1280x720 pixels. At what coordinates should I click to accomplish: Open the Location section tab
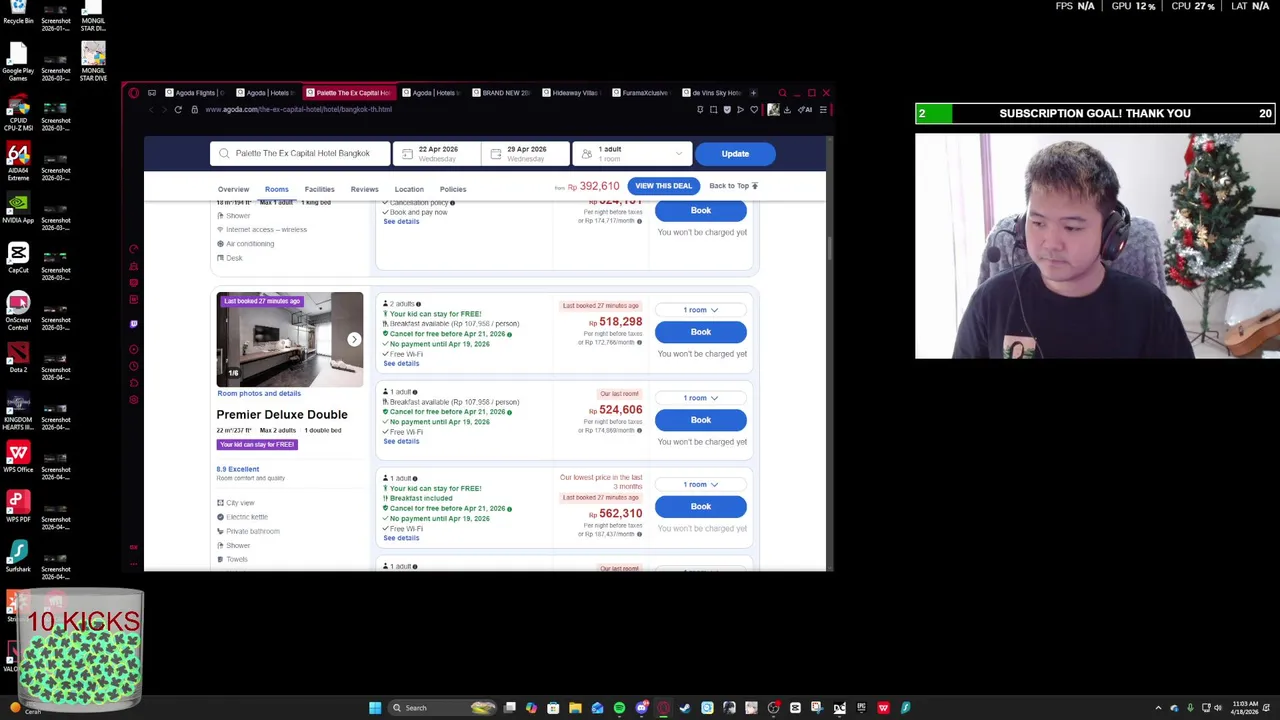(409, 189)
